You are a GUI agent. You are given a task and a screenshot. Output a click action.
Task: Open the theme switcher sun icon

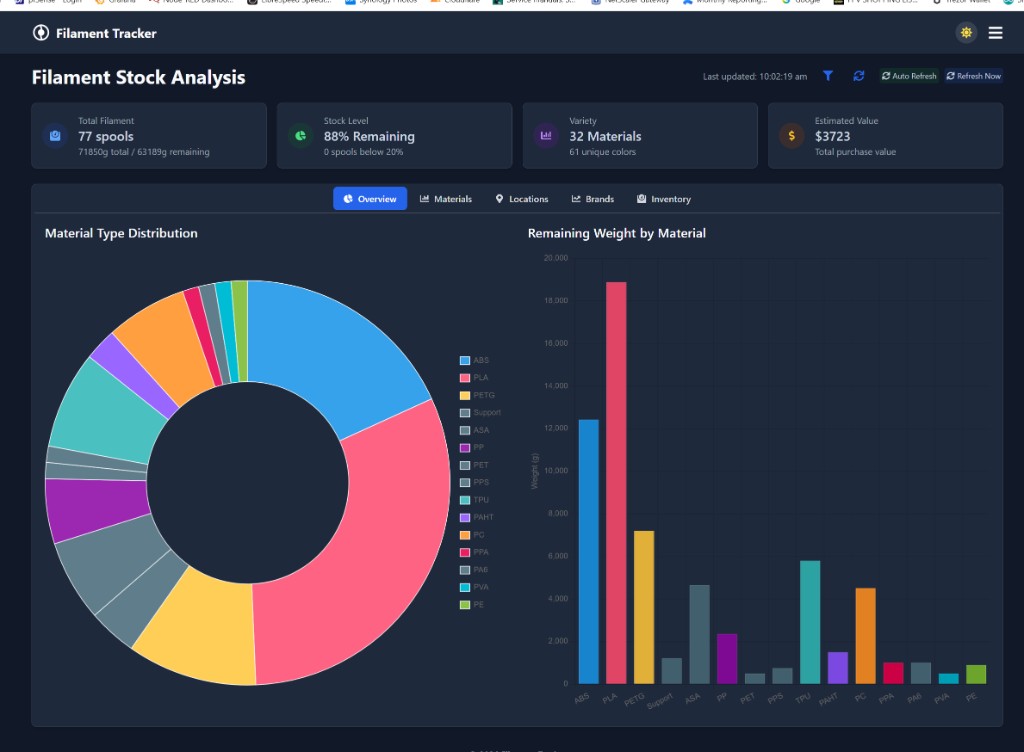pos(966,33)
